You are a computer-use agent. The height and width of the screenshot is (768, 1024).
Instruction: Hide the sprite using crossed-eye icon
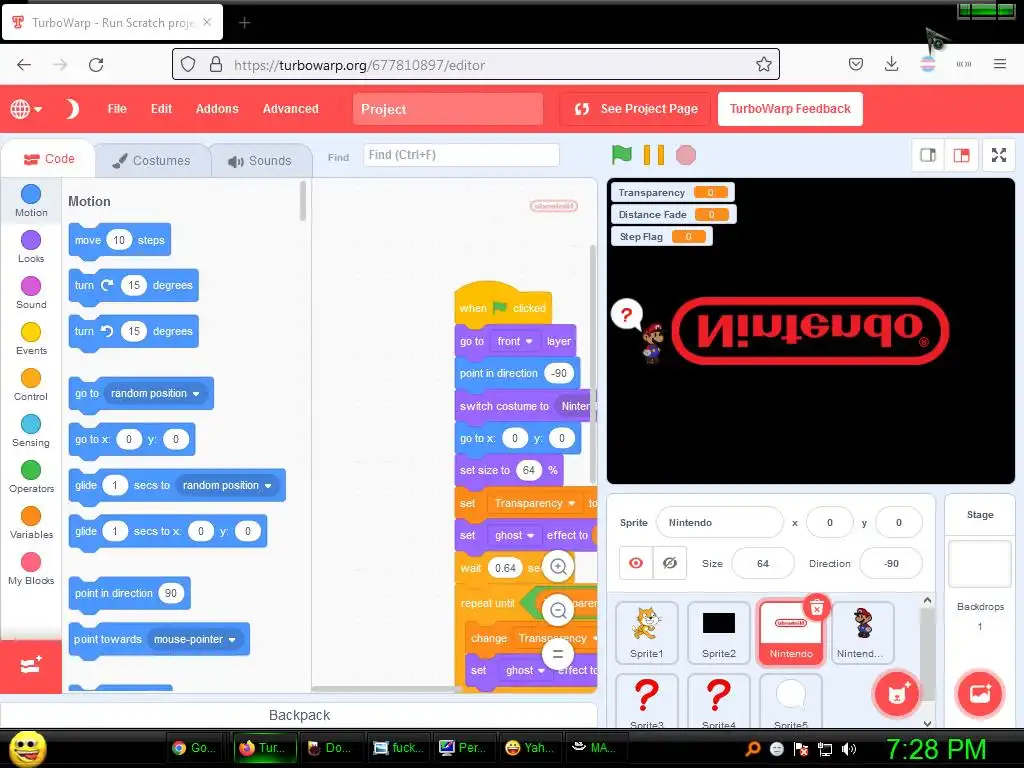(669, 563)
